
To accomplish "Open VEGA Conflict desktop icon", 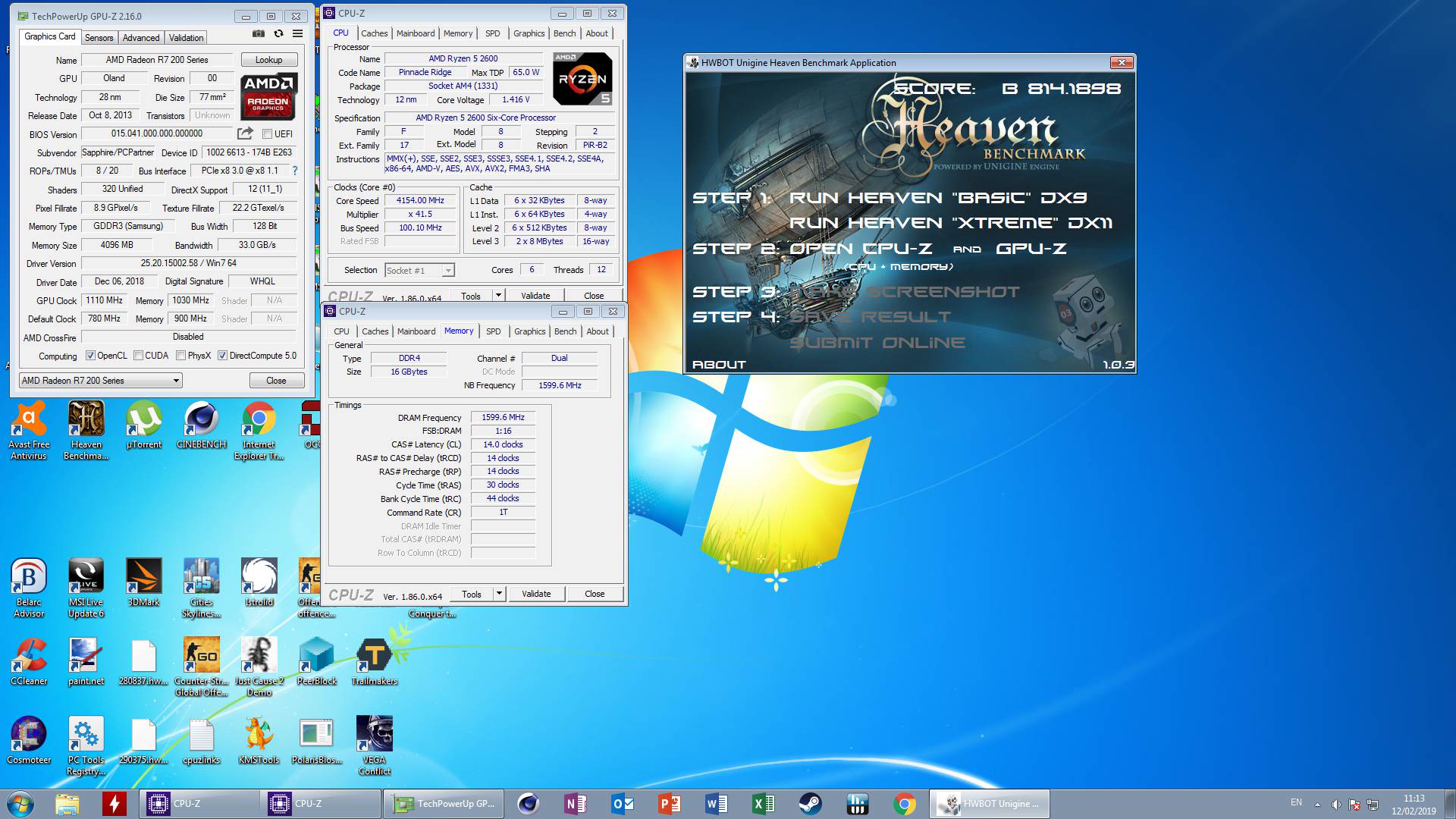I will pos(375,745).
